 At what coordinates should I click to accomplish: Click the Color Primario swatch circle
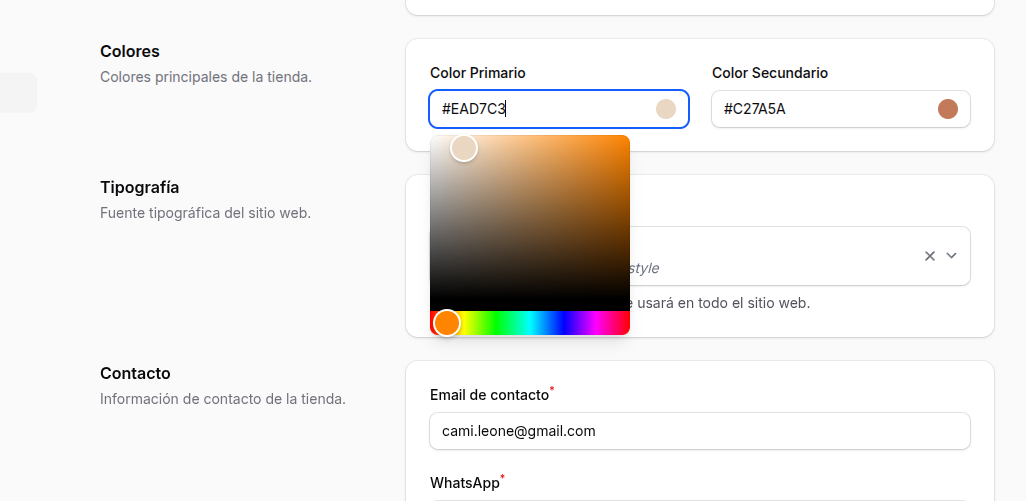[665, 109]
